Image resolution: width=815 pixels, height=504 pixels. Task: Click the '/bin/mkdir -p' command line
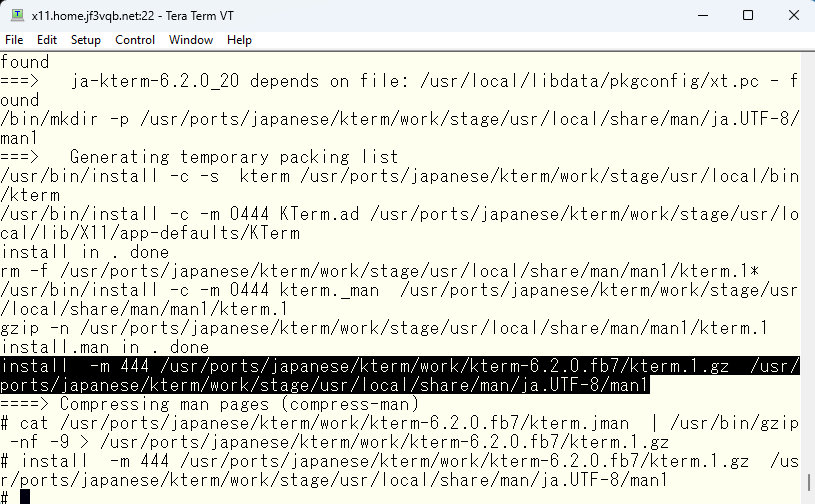coord(400,119)
